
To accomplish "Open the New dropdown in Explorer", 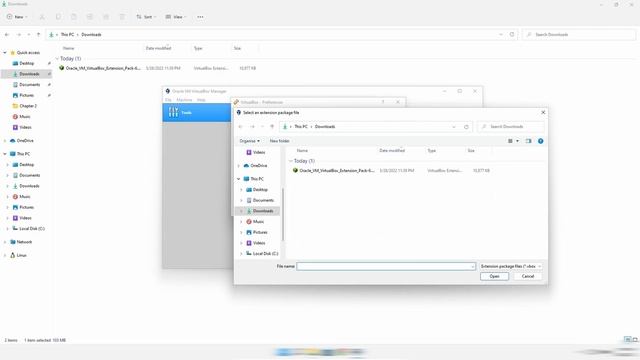I will (x=17, y=17).
